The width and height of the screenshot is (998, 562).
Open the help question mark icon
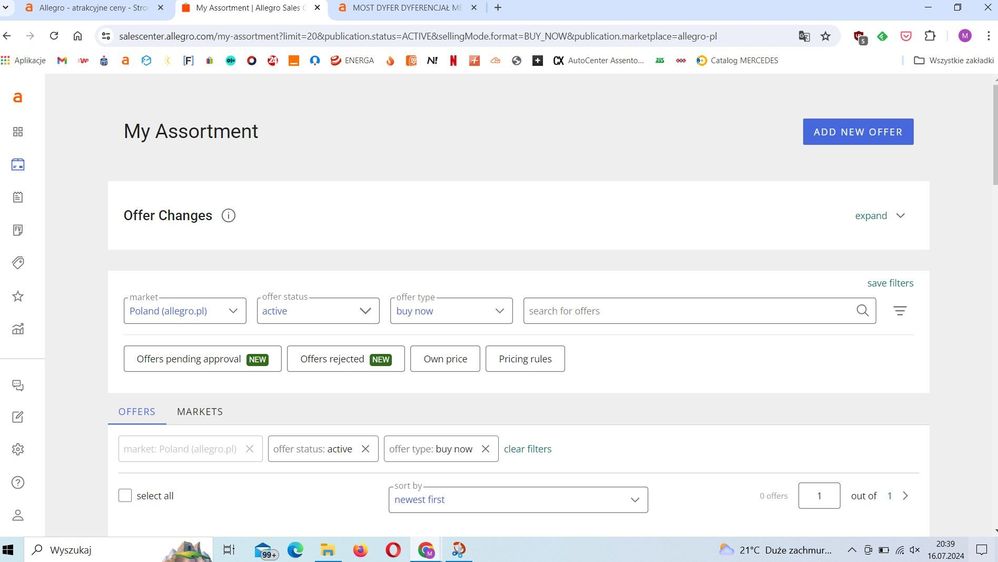click(18, 482)
